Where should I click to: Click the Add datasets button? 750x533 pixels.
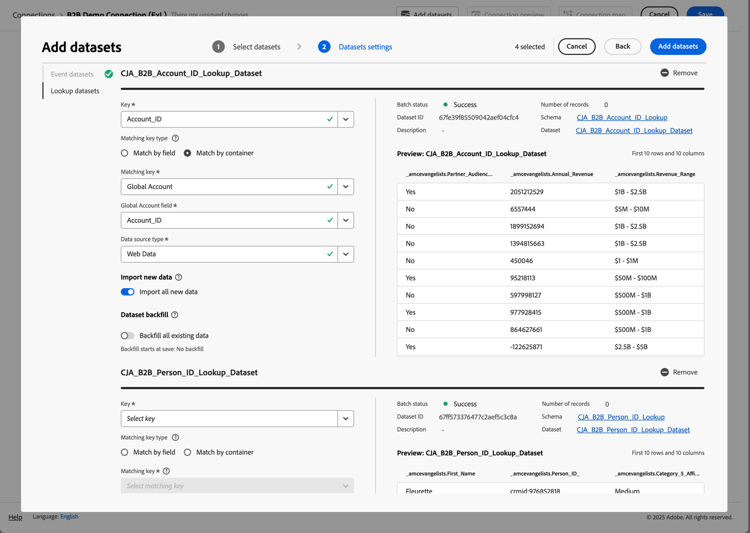(x=677, y=47)
